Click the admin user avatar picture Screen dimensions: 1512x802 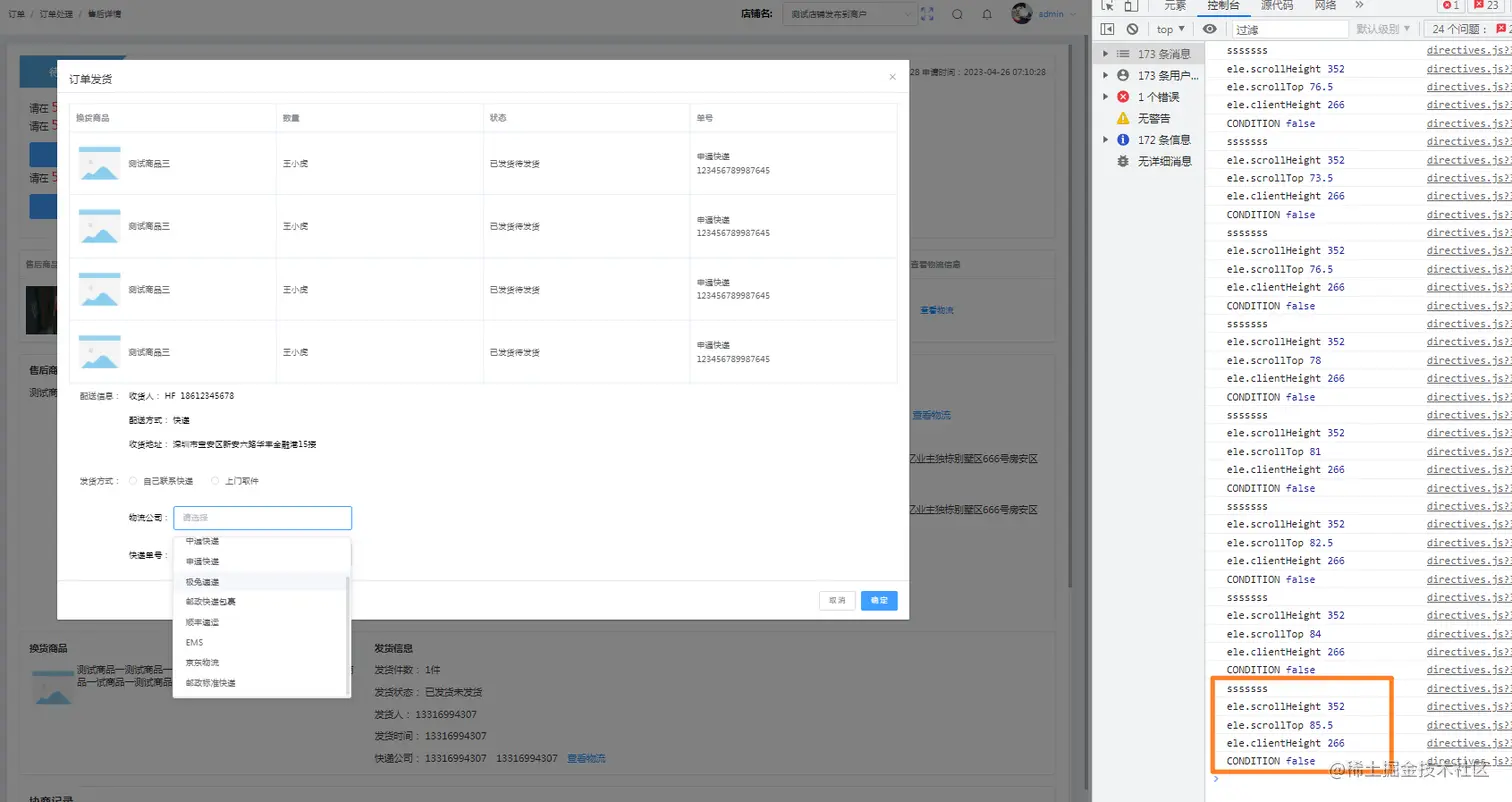tap(1021, 13)
